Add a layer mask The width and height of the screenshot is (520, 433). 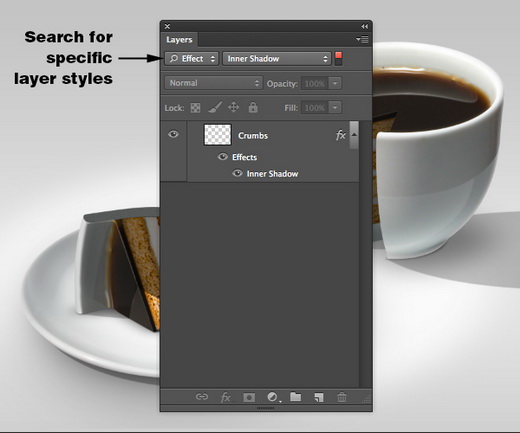(x=249, y=397)
